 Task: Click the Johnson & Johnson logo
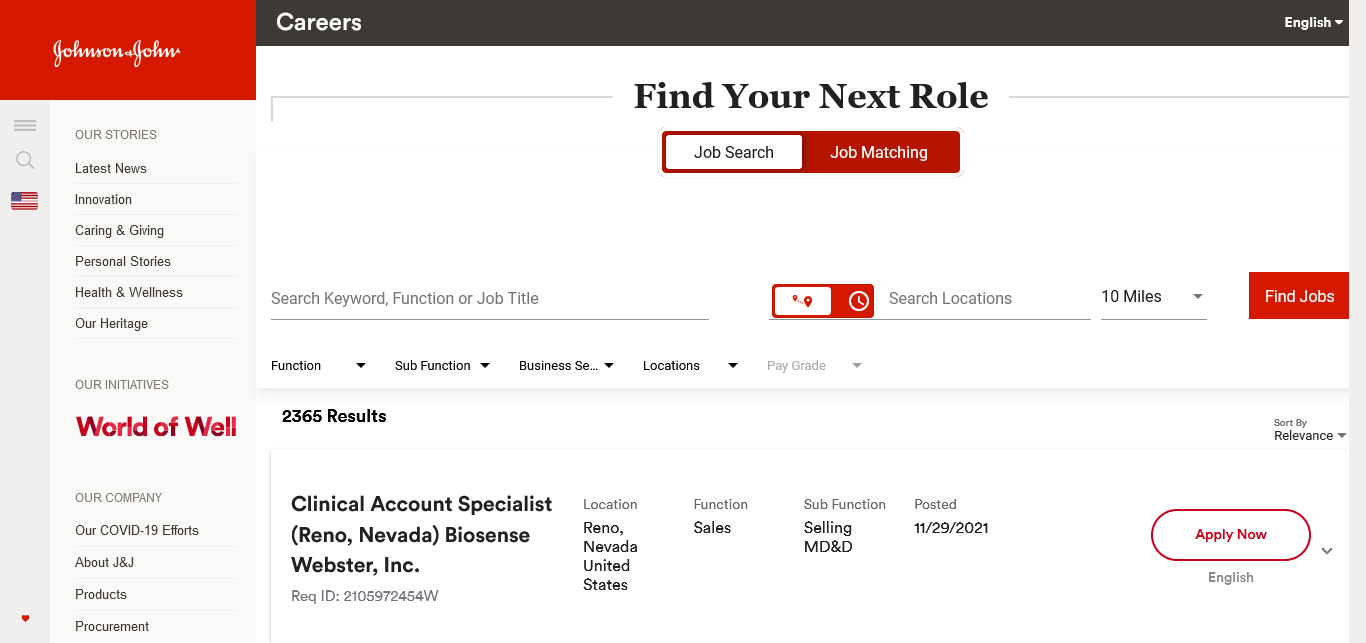pyautogui.click(x=117, y=52)
